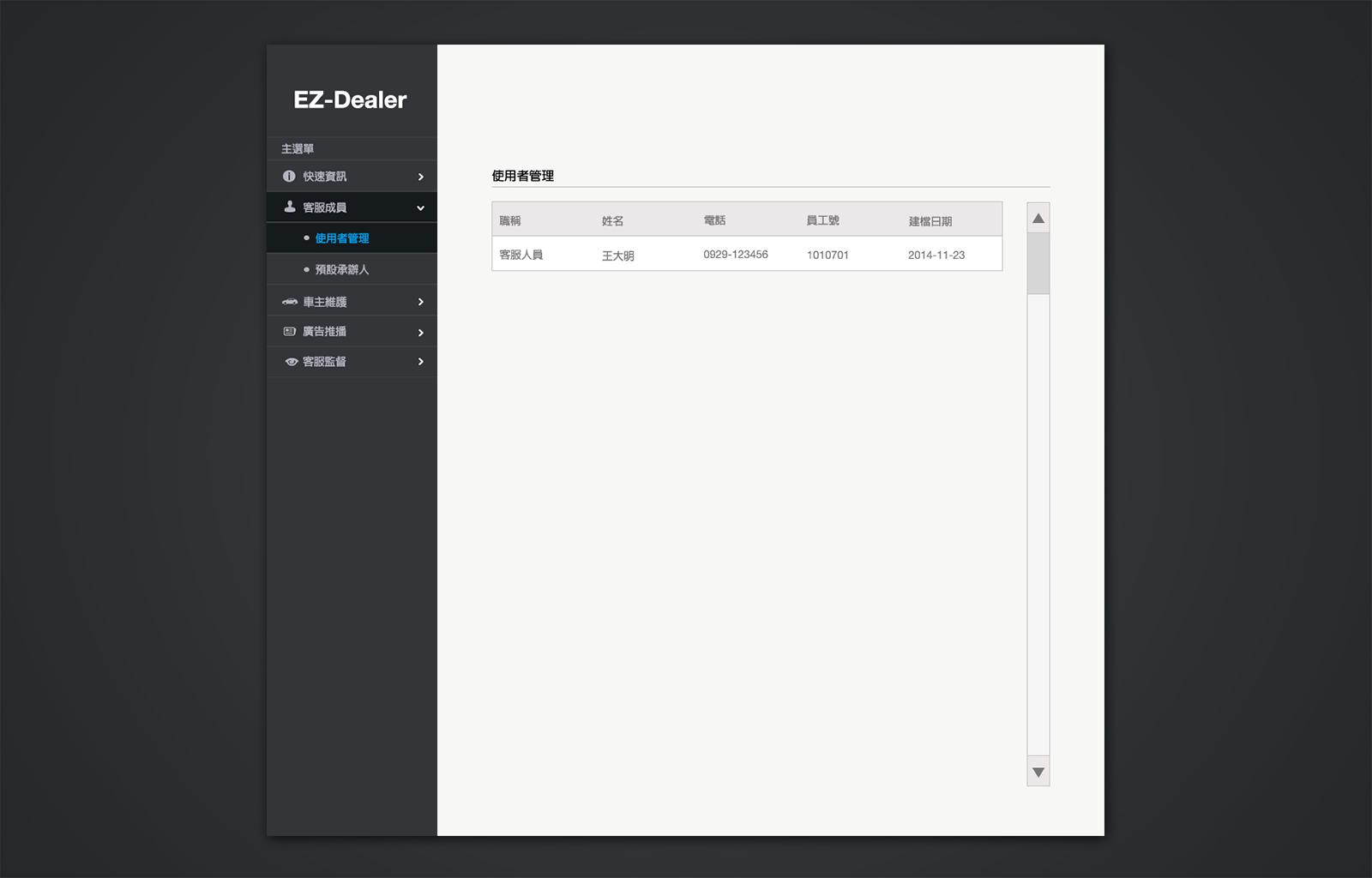Select the 王大明 name cell
The height and width of the screenshot is (878, 1372).
[x=617, y=256]
